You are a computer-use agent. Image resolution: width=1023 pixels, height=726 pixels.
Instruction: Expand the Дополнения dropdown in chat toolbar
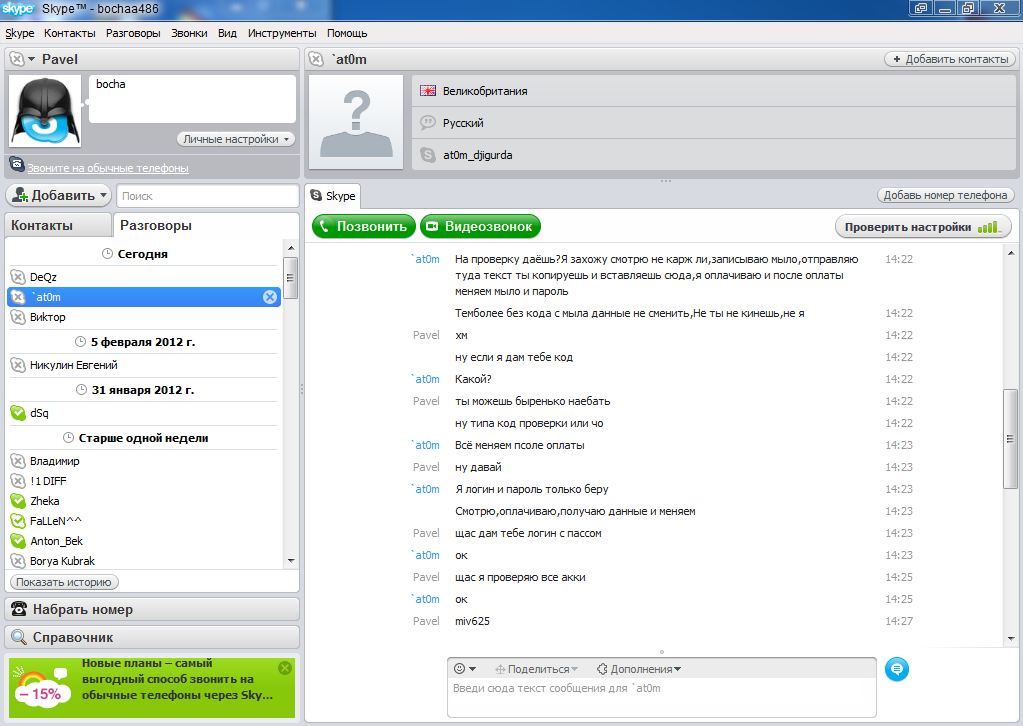[639, 669]
